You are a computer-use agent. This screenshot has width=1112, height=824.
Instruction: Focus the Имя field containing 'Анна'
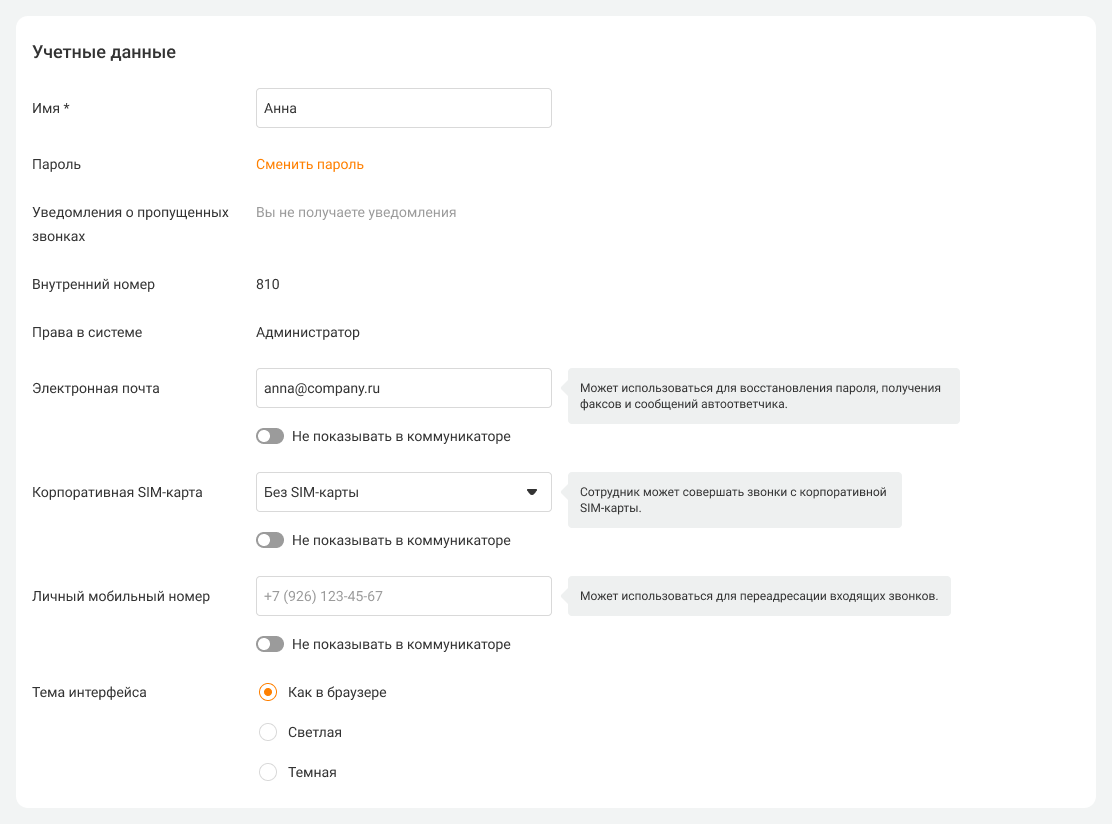coord(403,108)
